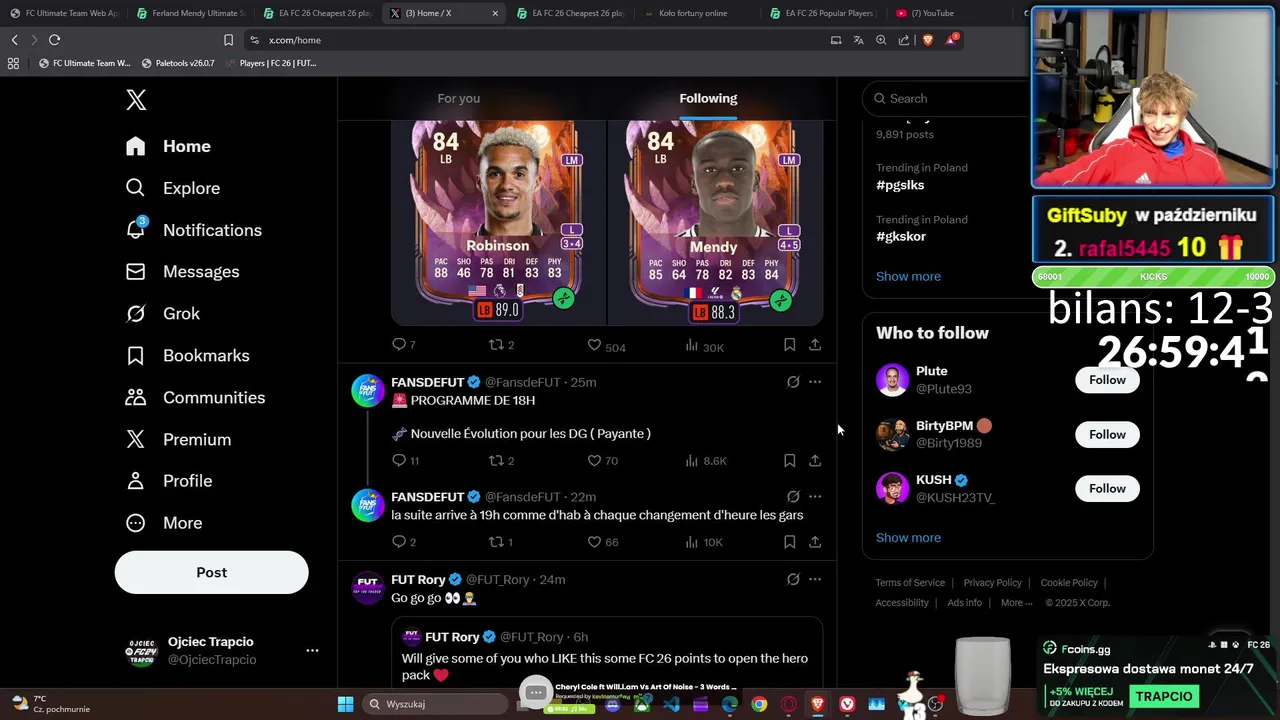Open the Premium page
Viewport: 1280px width, 720px height.
[178, 440]
